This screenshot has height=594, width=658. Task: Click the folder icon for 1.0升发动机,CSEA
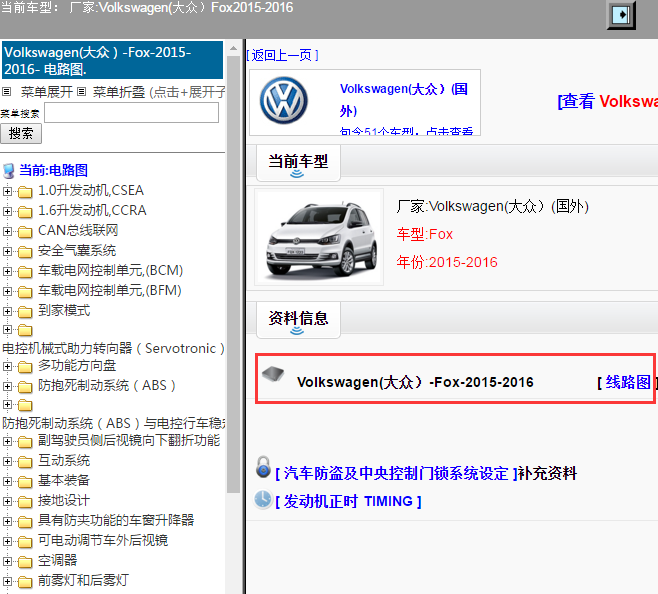(x=25, y=192)
